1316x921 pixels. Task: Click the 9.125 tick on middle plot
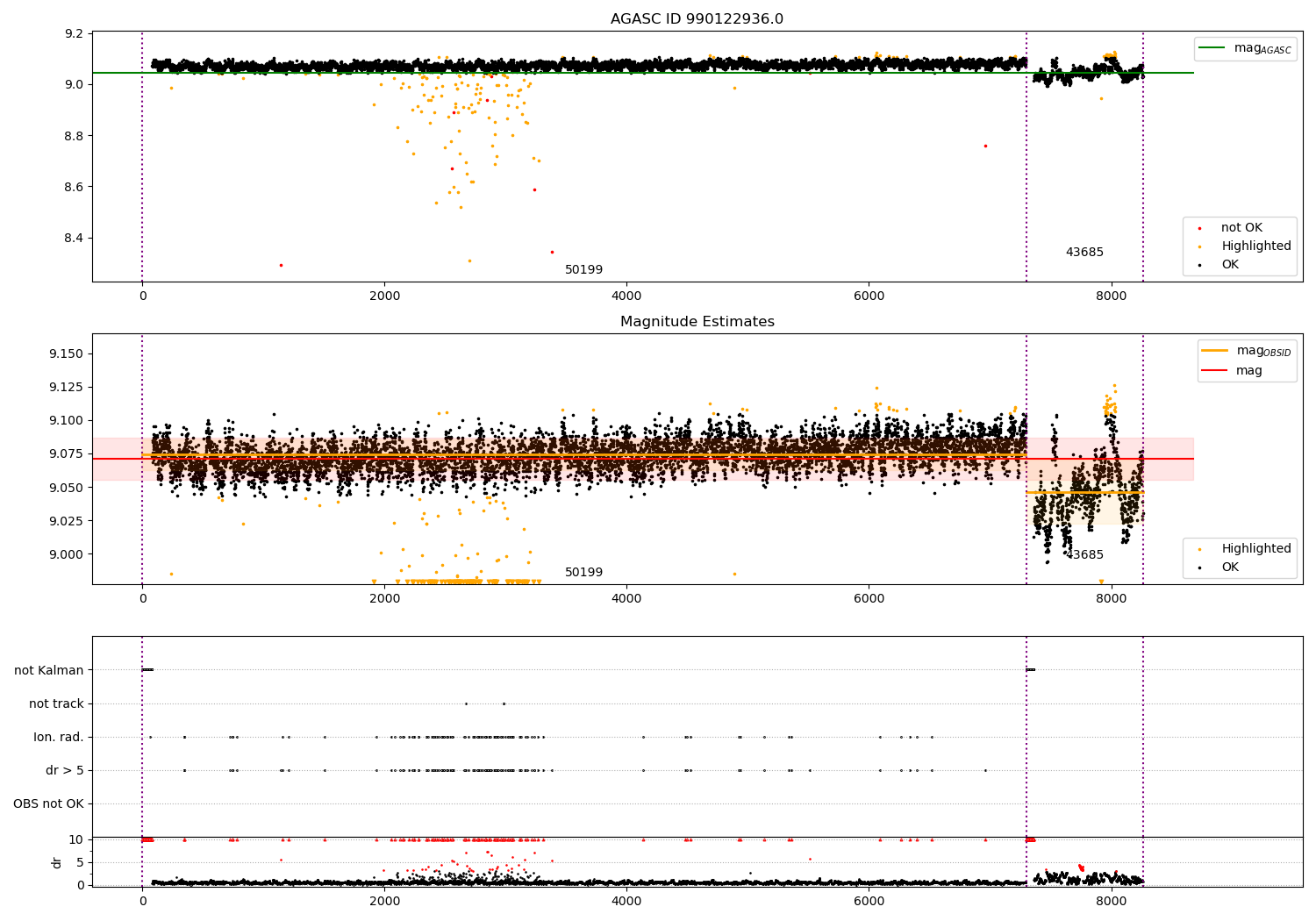point(66,387)
